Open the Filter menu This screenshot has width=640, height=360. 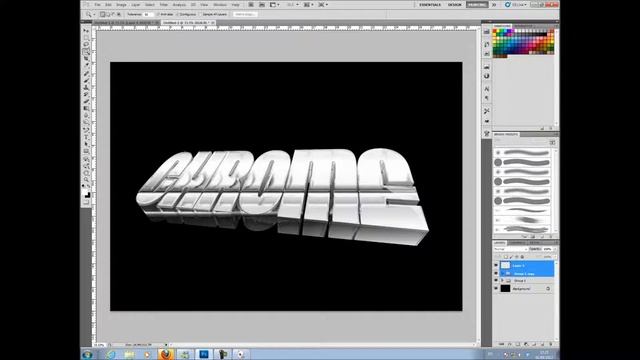click(x=164, y=4)
